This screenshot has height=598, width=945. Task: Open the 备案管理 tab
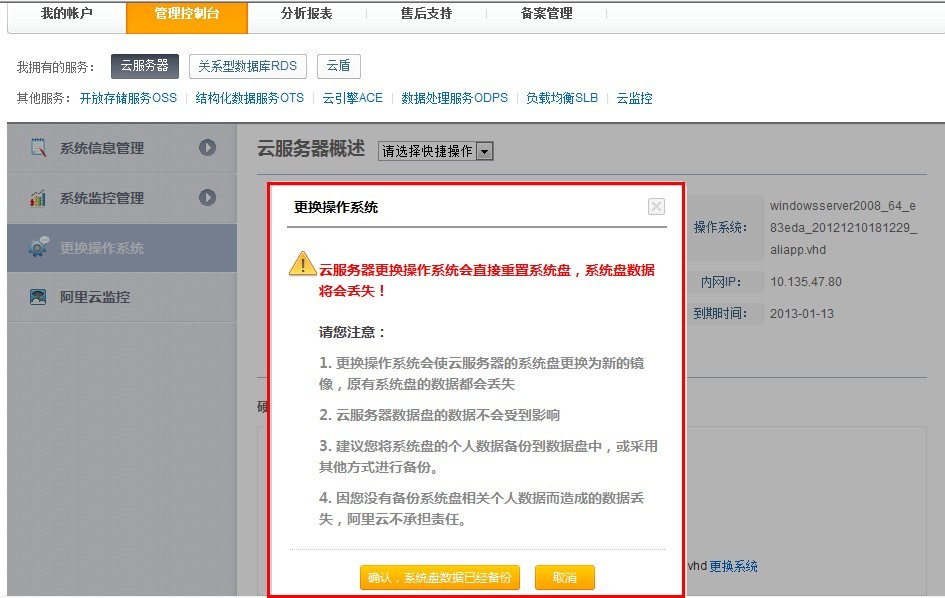pyautogui.click(x=547, y=13)
